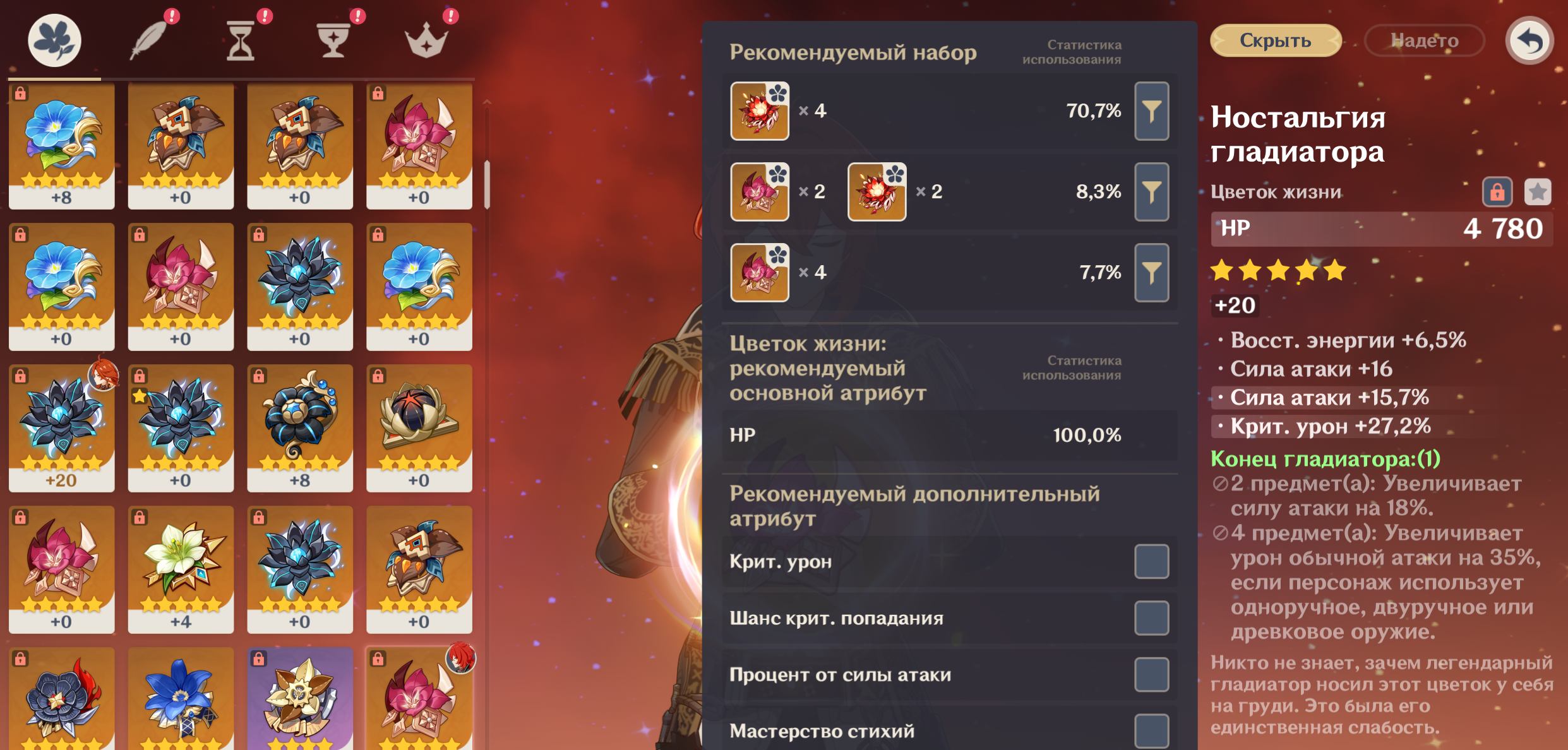Select the circlet crown tab icon
1568x750 pixels.
[x=426, y=40]
